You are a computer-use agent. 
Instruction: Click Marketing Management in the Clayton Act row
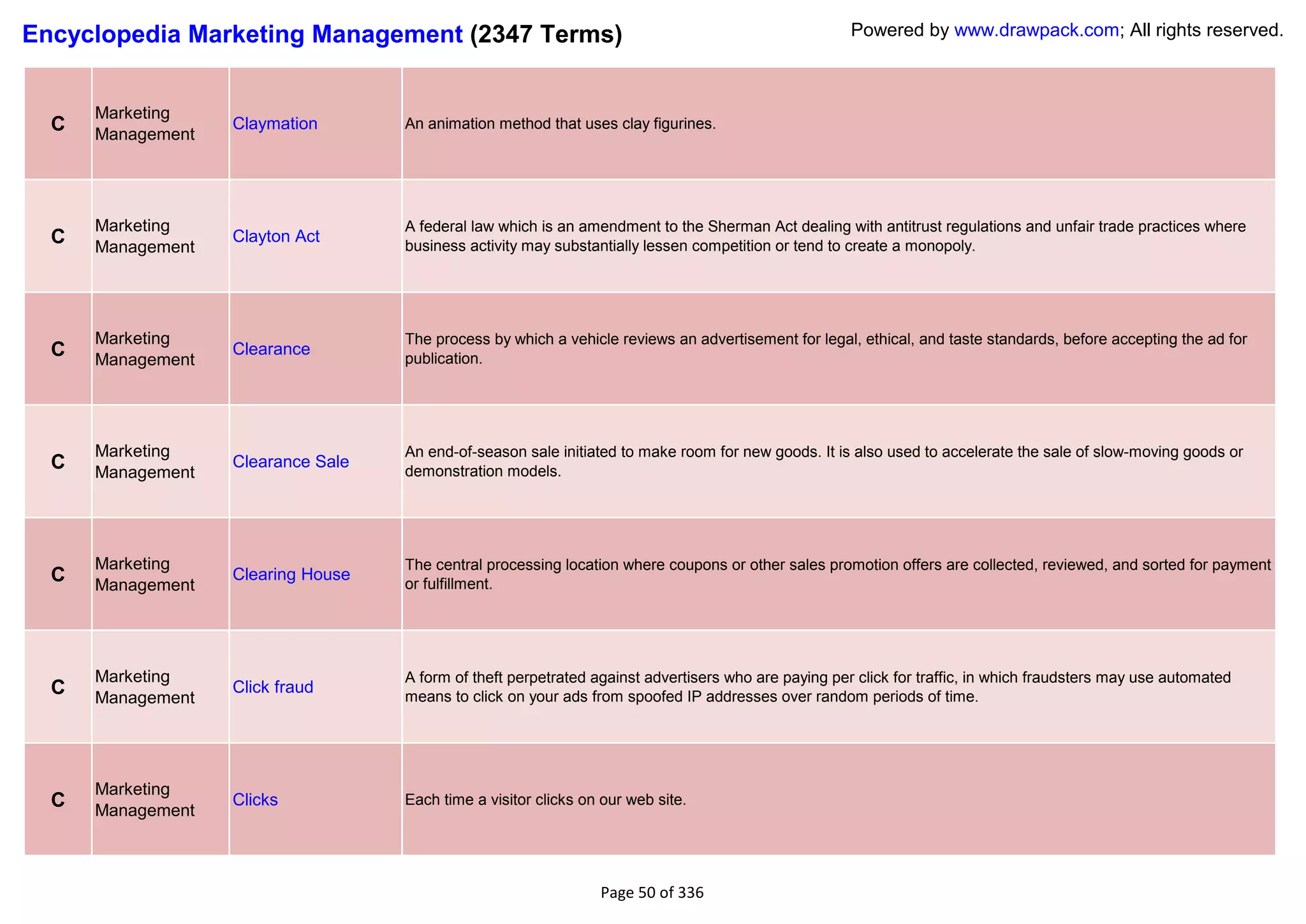(x=145, y=237)
